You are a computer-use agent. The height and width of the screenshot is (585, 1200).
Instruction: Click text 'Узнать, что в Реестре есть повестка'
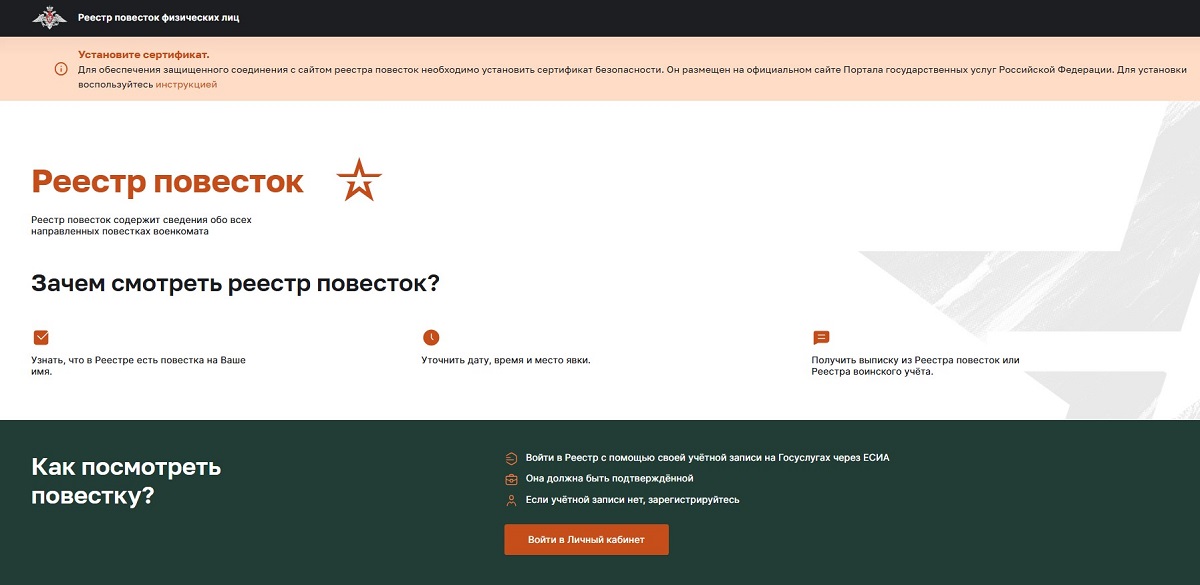point(138,366)
